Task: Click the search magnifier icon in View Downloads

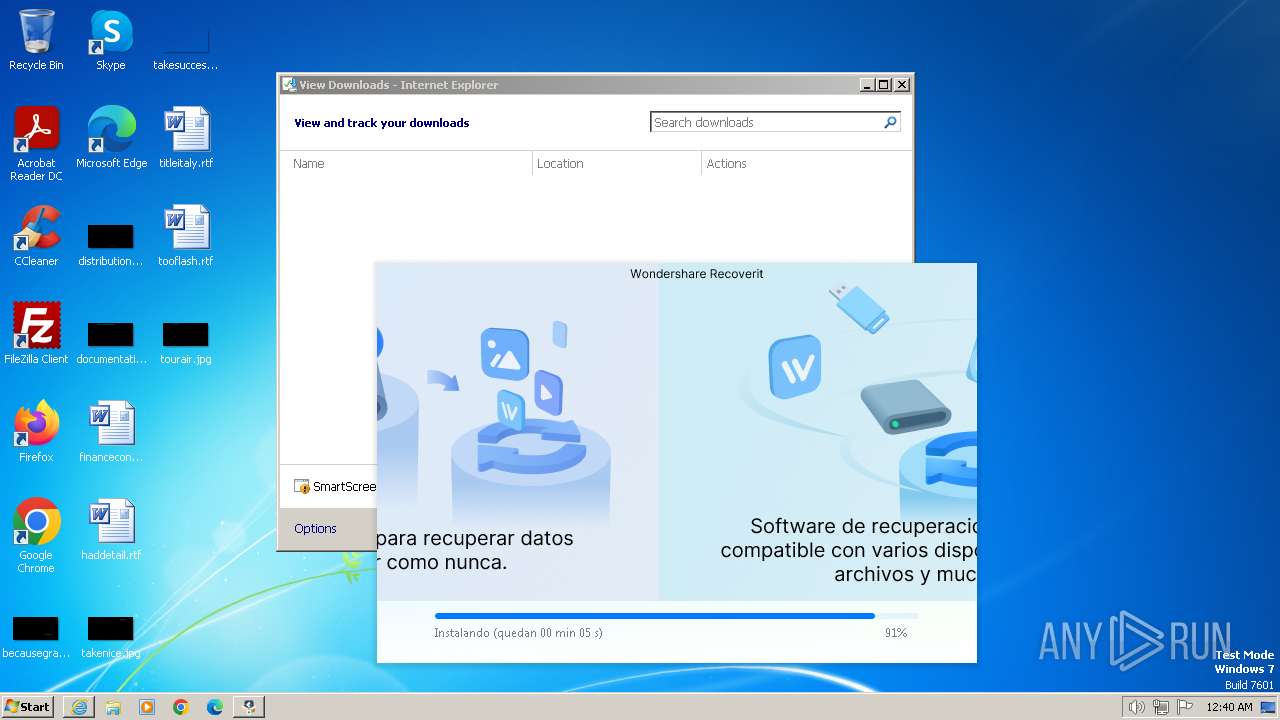Action: (890, 122)
